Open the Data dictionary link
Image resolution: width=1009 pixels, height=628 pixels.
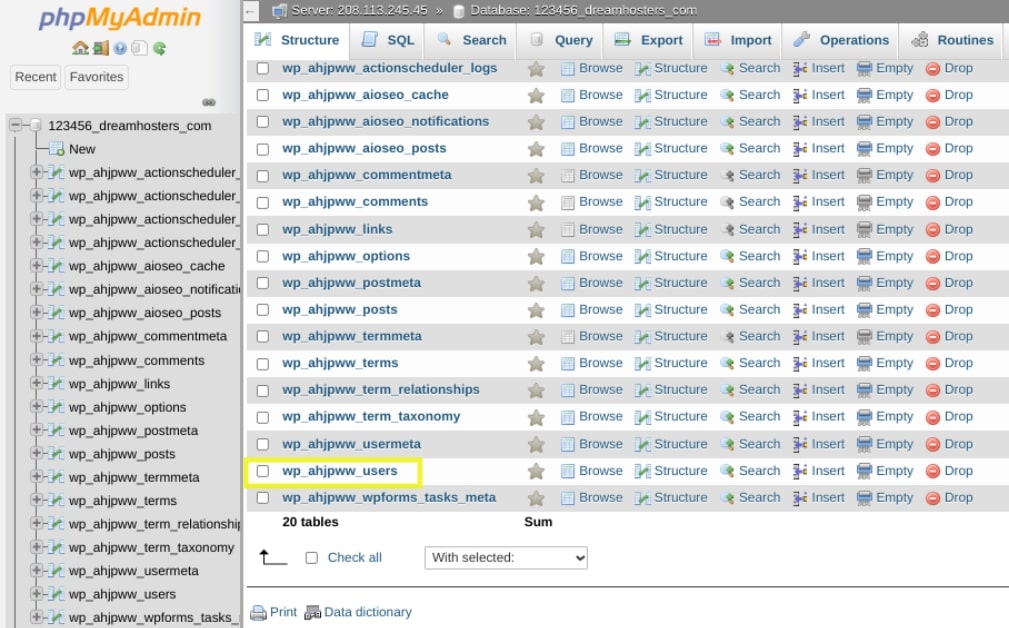[367, 612]
